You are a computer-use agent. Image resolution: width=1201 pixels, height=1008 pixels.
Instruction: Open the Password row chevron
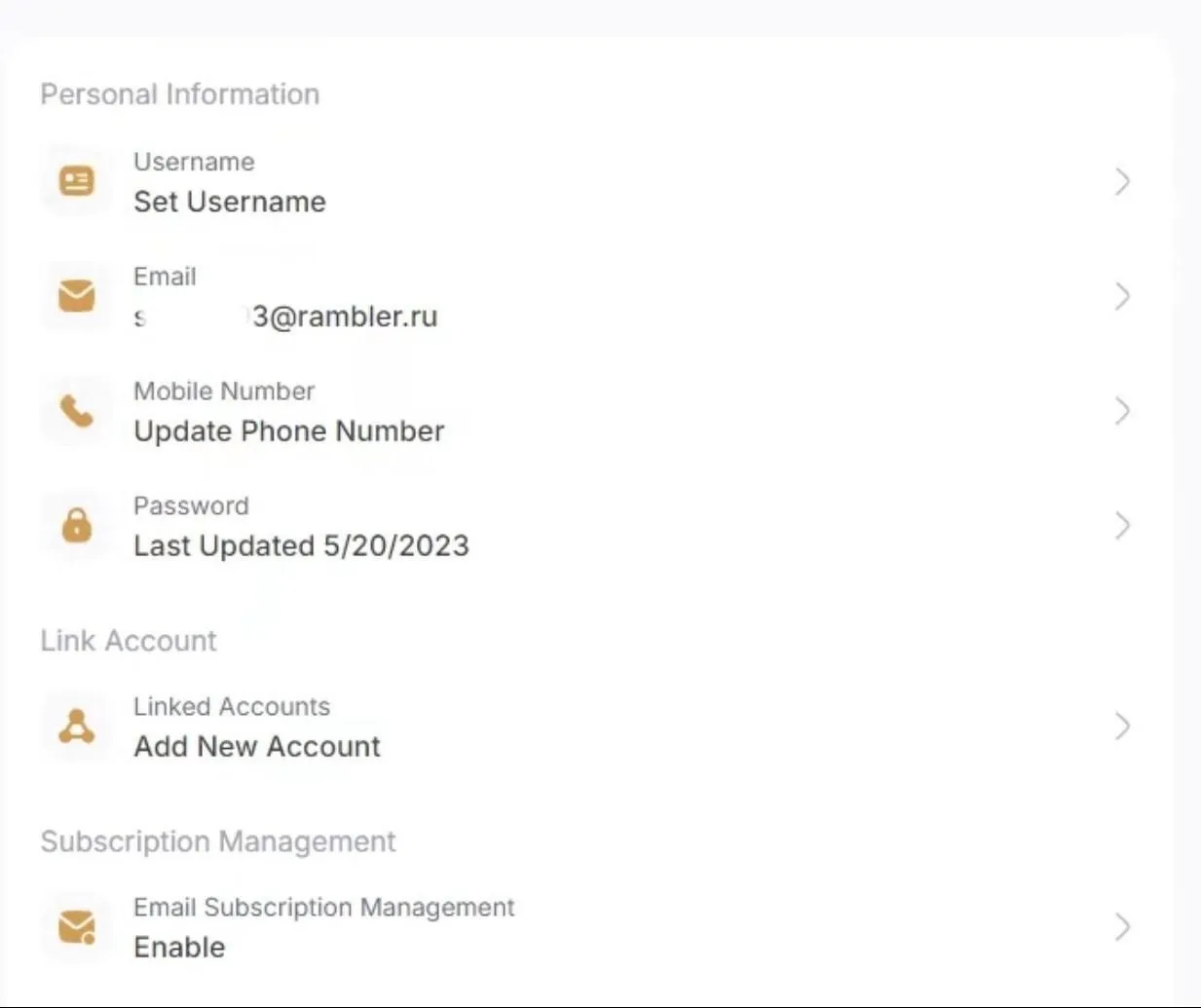tap(1122, 526)
